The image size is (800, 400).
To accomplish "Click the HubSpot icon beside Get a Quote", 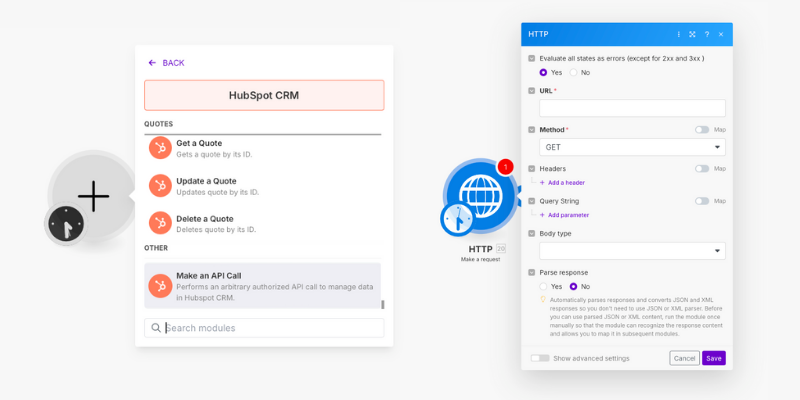I will (160, 148).
